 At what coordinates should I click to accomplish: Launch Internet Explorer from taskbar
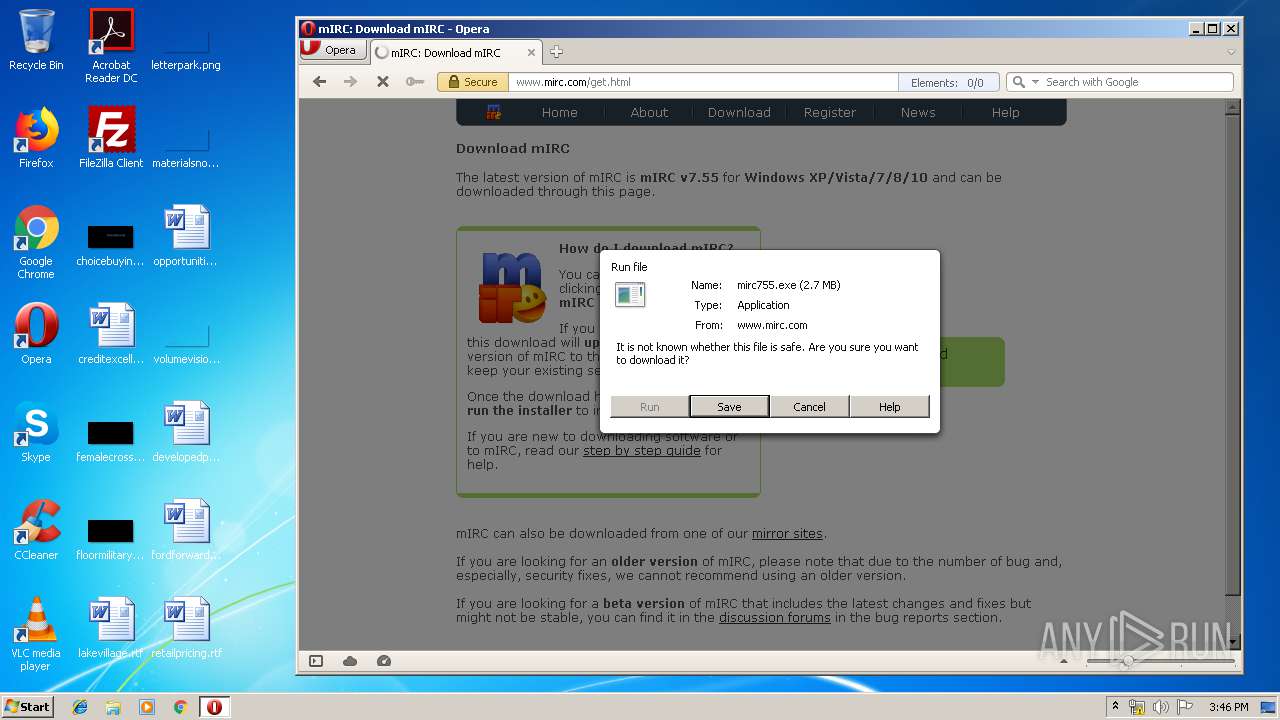80,707
